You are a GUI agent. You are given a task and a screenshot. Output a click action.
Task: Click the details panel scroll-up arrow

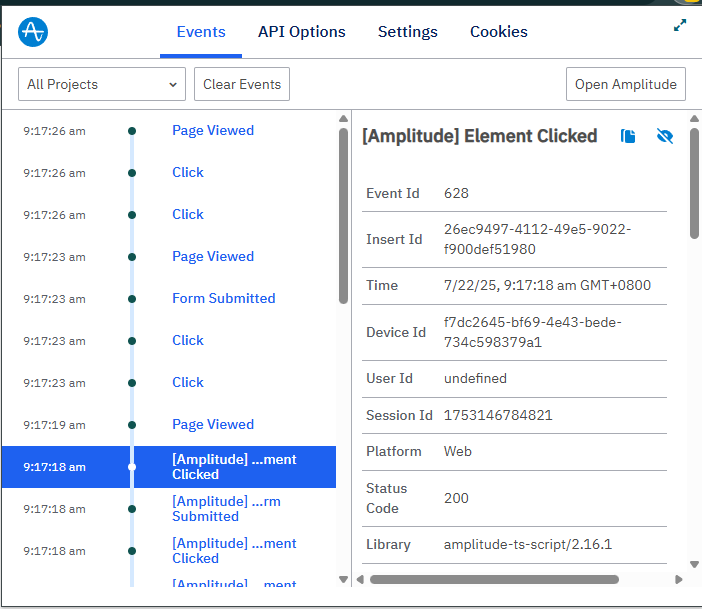coord(694,119)
